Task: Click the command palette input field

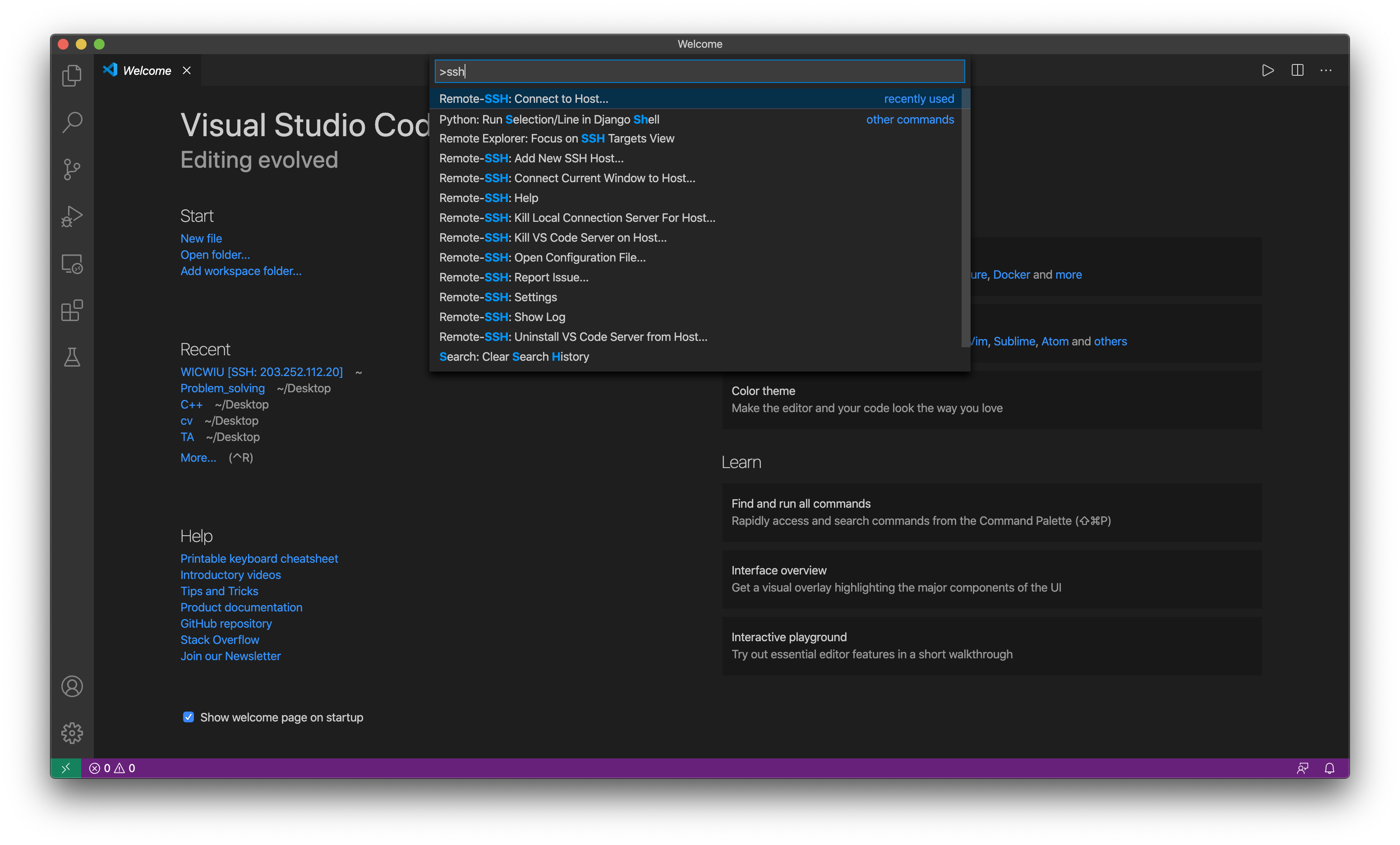Action: coord(700,72)
